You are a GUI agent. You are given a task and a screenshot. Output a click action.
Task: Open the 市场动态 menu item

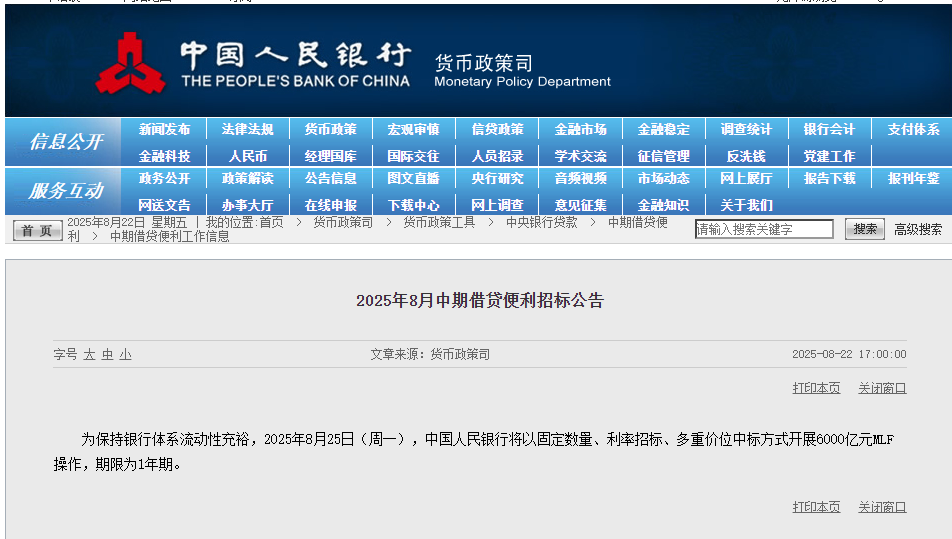664,178
